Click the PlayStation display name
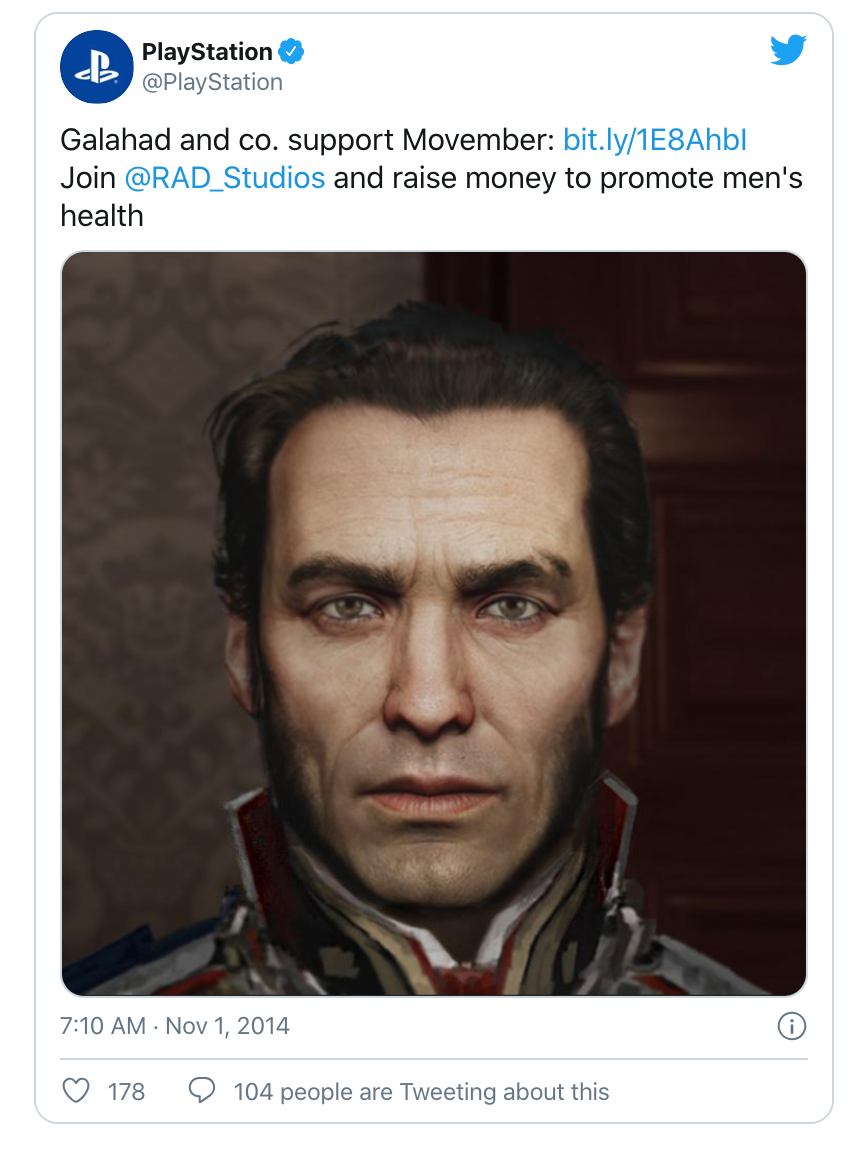 (x=207, y=51)
